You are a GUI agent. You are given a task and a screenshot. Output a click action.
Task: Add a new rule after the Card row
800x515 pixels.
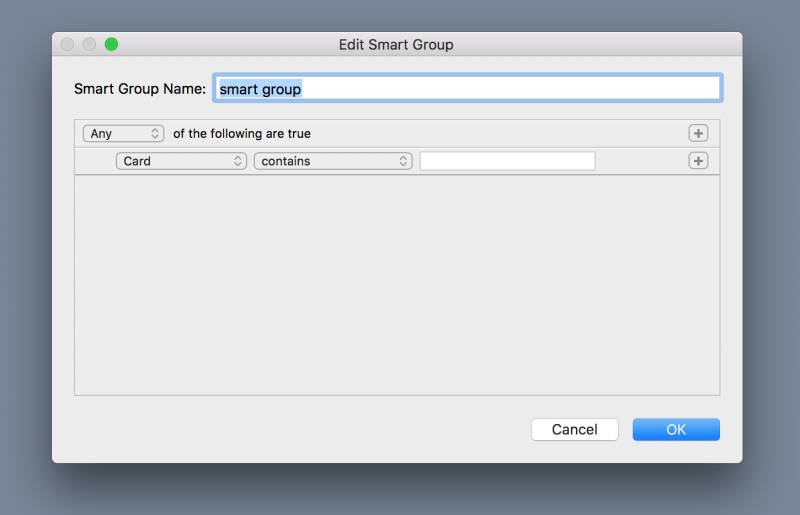pyautogui.click(x=698, y=161)
